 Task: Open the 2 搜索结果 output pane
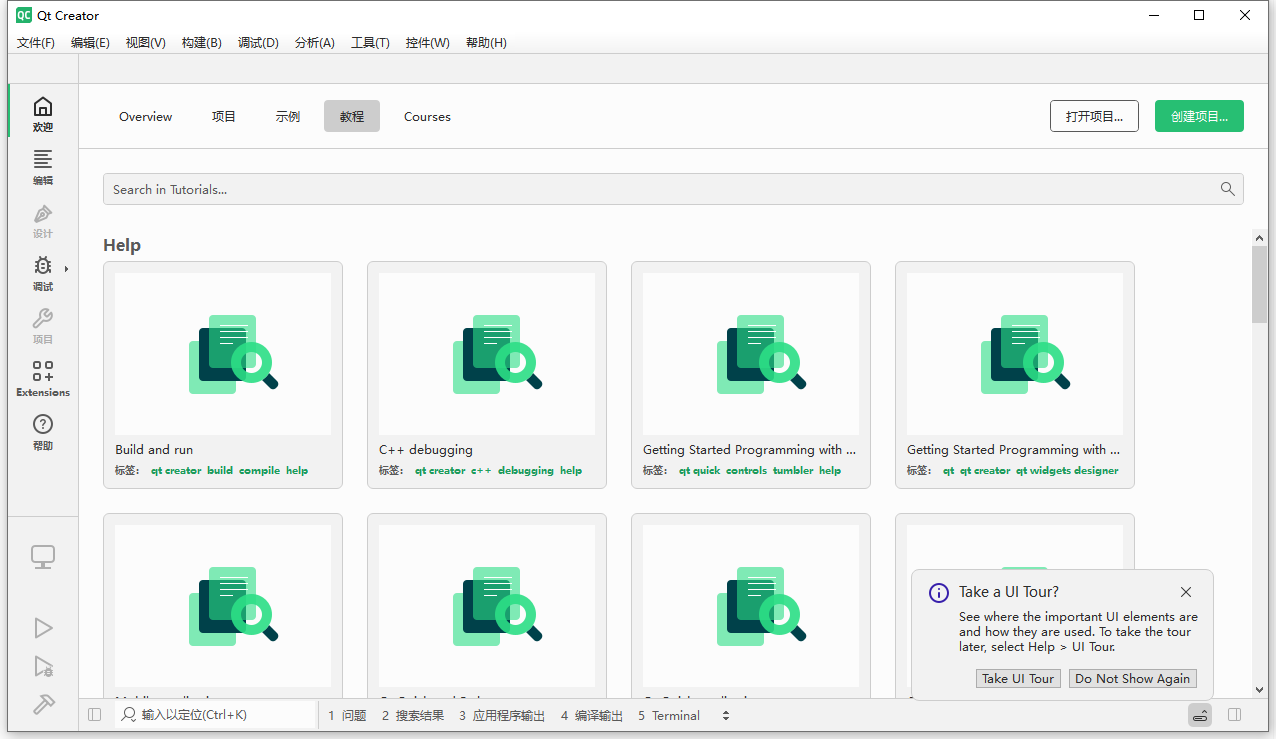(x=412, y=715)
